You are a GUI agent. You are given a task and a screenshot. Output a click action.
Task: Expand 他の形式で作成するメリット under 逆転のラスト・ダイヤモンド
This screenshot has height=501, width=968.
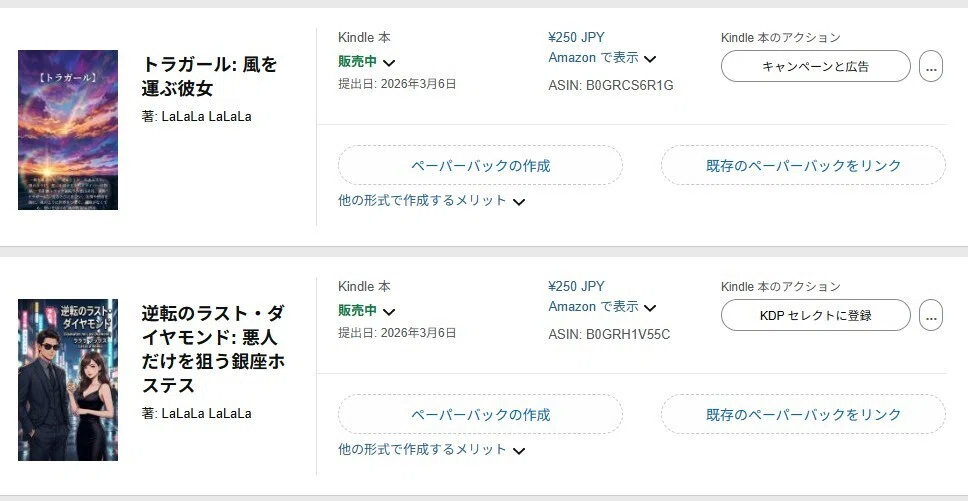click(431, 450)
